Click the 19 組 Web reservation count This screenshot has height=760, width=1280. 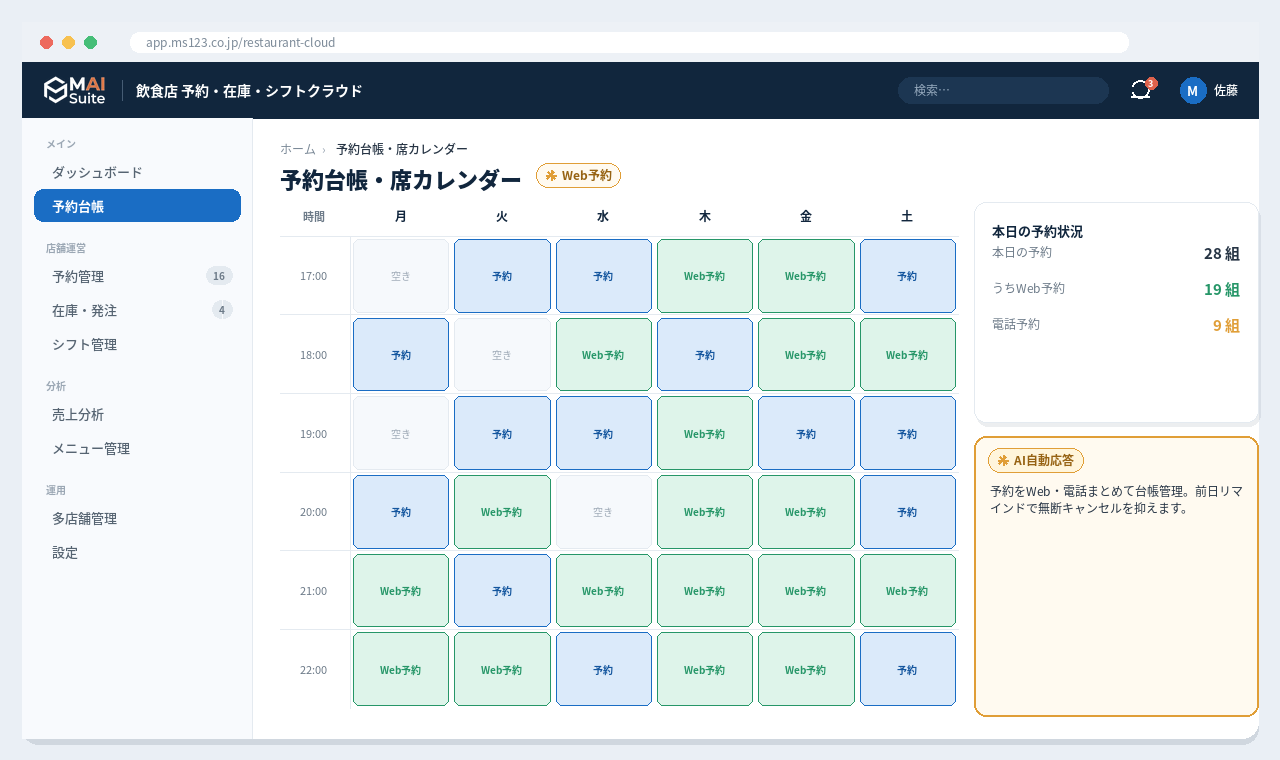point(1222,289)
